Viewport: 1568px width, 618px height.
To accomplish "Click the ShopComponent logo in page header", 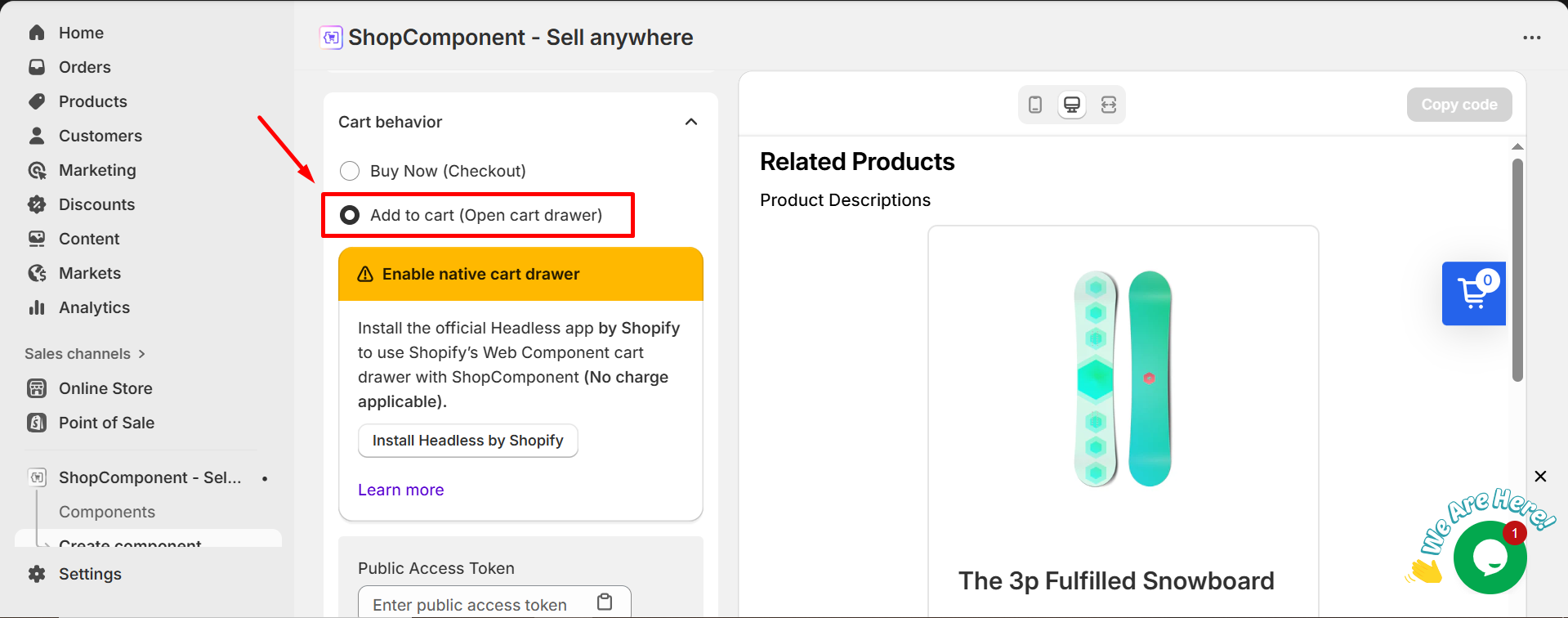I will coord(331,38).
